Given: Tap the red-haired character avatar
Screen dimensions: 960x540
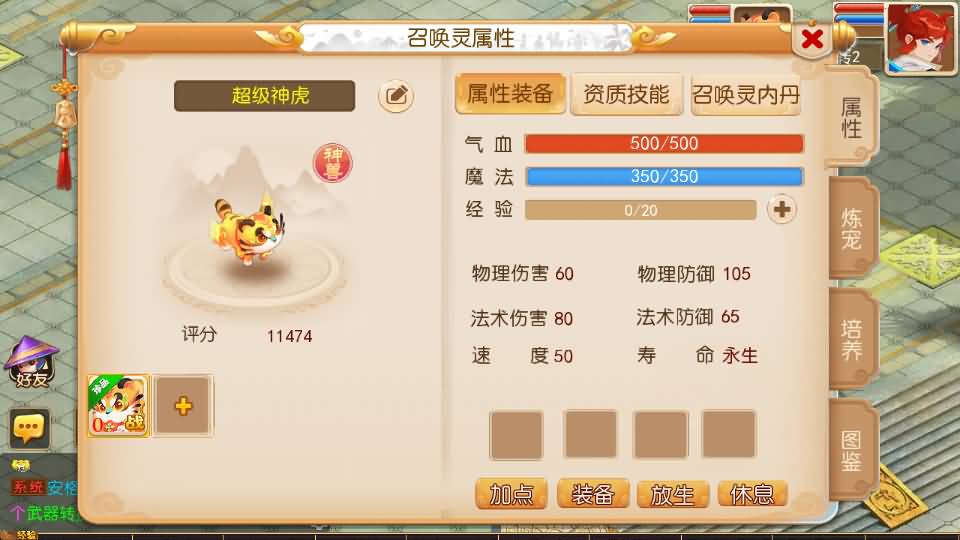Looking at the screenshot, I should pos(921,38).
